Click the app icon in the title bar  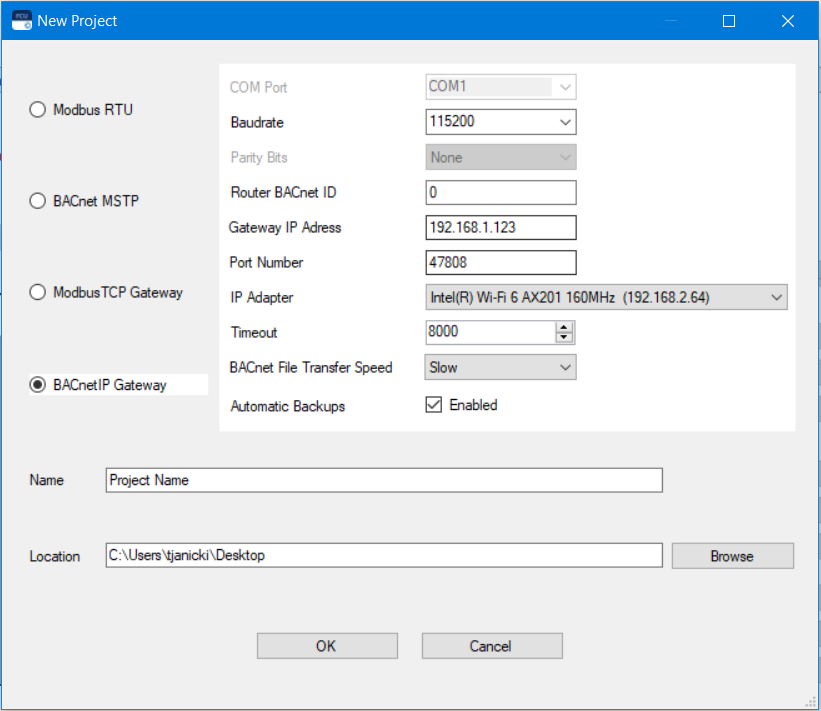tap(21, 20)
